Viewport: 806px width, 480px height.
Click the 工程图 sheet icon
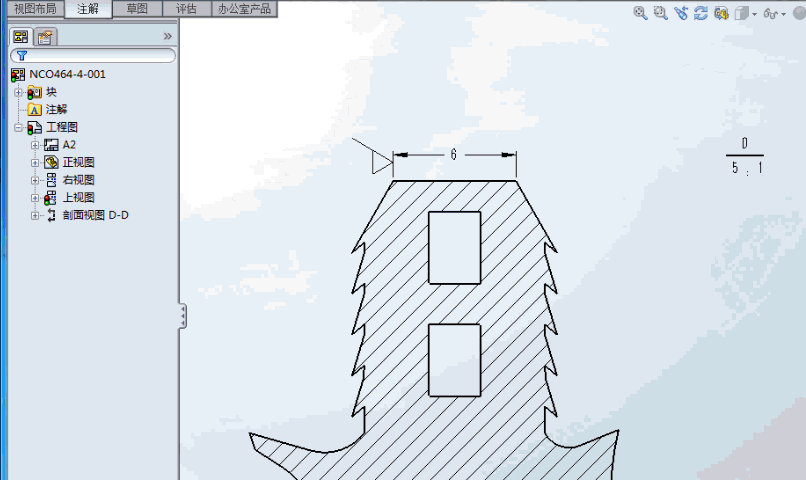(x=34, y=128)
